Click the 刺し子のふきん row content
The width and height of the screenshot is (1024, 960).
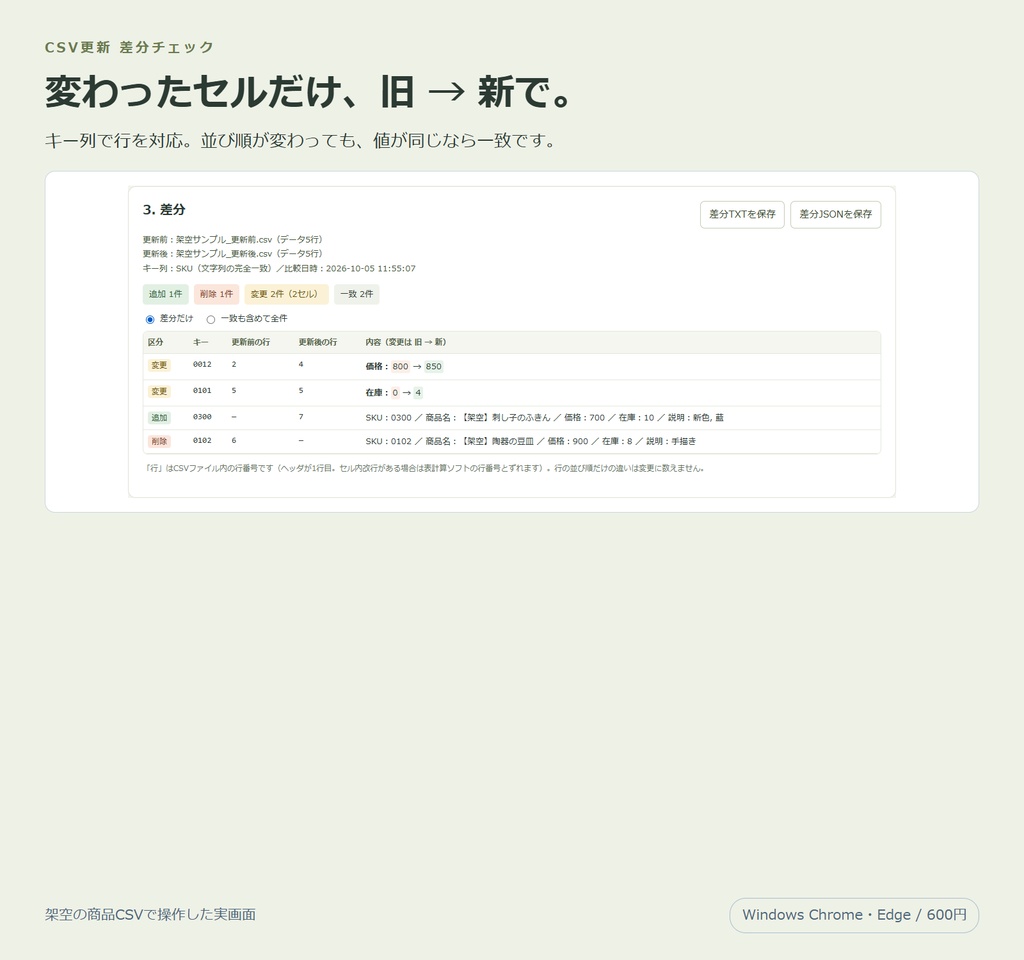(x=544, y=417)
